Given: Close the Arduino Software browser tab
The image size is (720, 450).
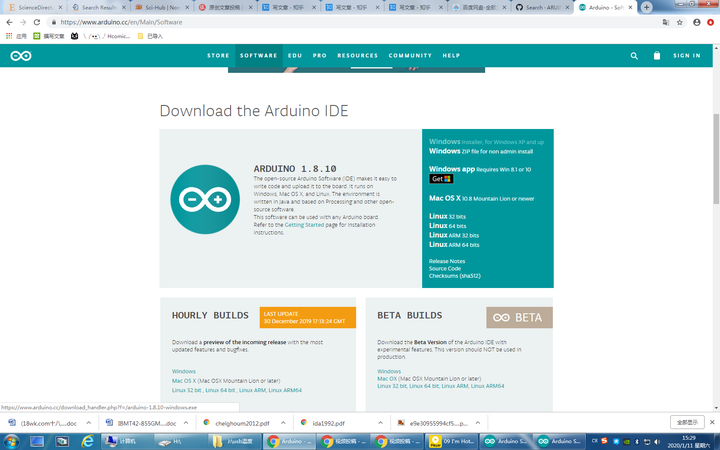Looking at the screenshot, I should [630, 7].
